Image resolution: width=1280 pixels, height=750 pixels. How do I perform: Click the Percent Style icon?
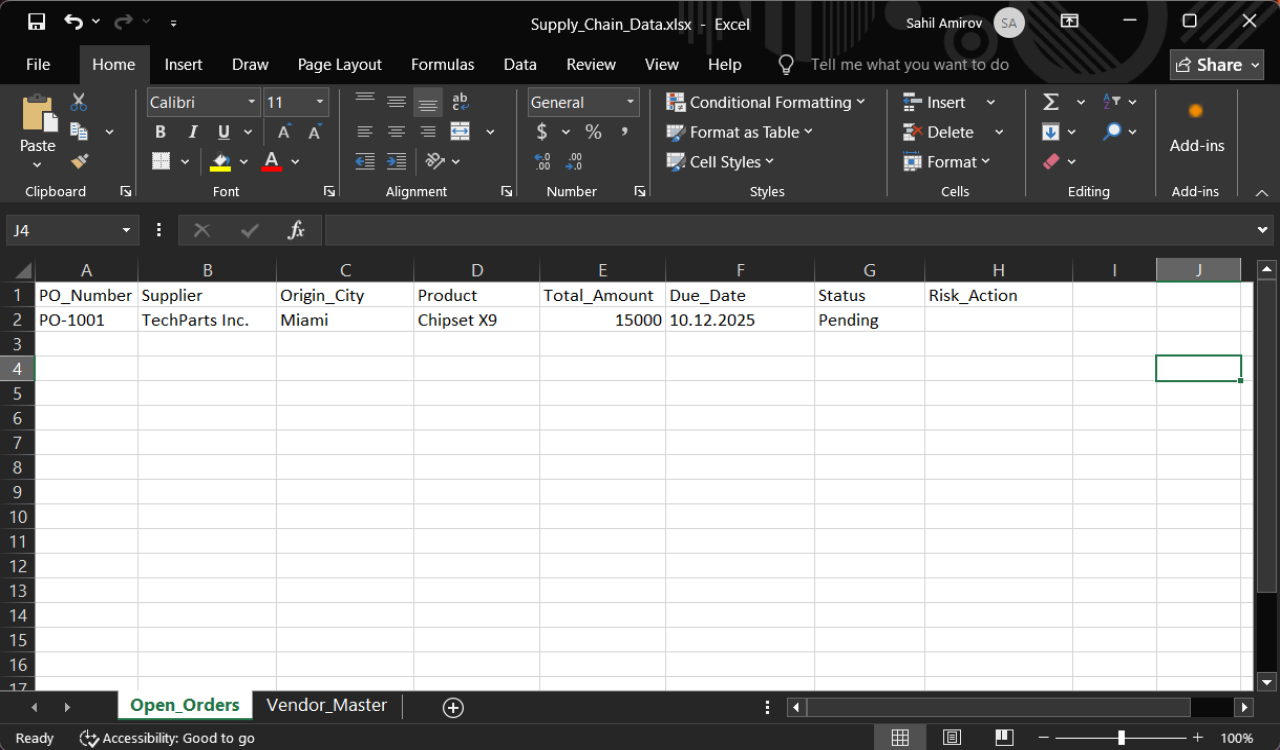[x=593, y=132]
